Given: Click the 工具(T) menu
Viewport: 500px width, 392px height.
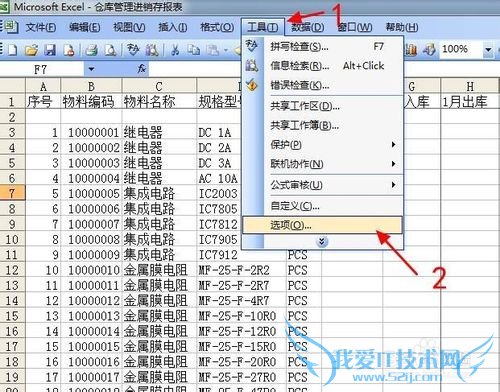Looking at the screenshot, I should pyautogui.click(x=263, y=27).
